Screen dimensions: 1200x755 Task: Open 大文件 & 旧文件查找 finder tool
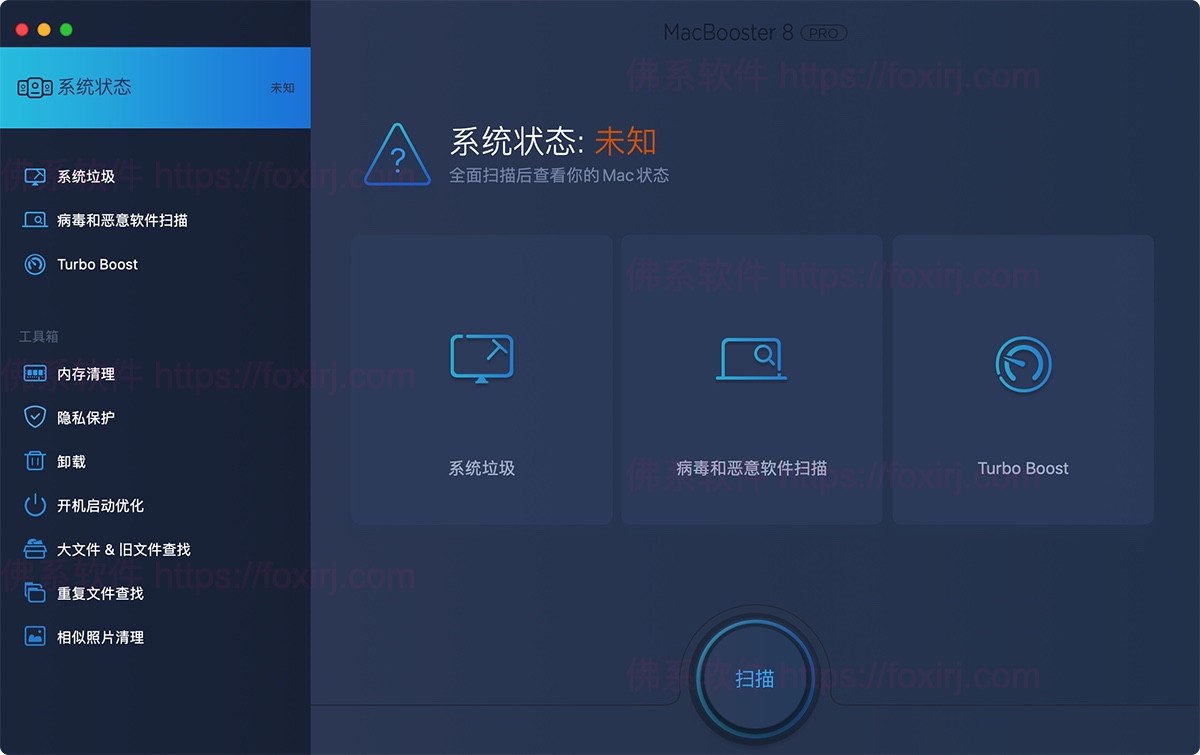click(33, 549)
